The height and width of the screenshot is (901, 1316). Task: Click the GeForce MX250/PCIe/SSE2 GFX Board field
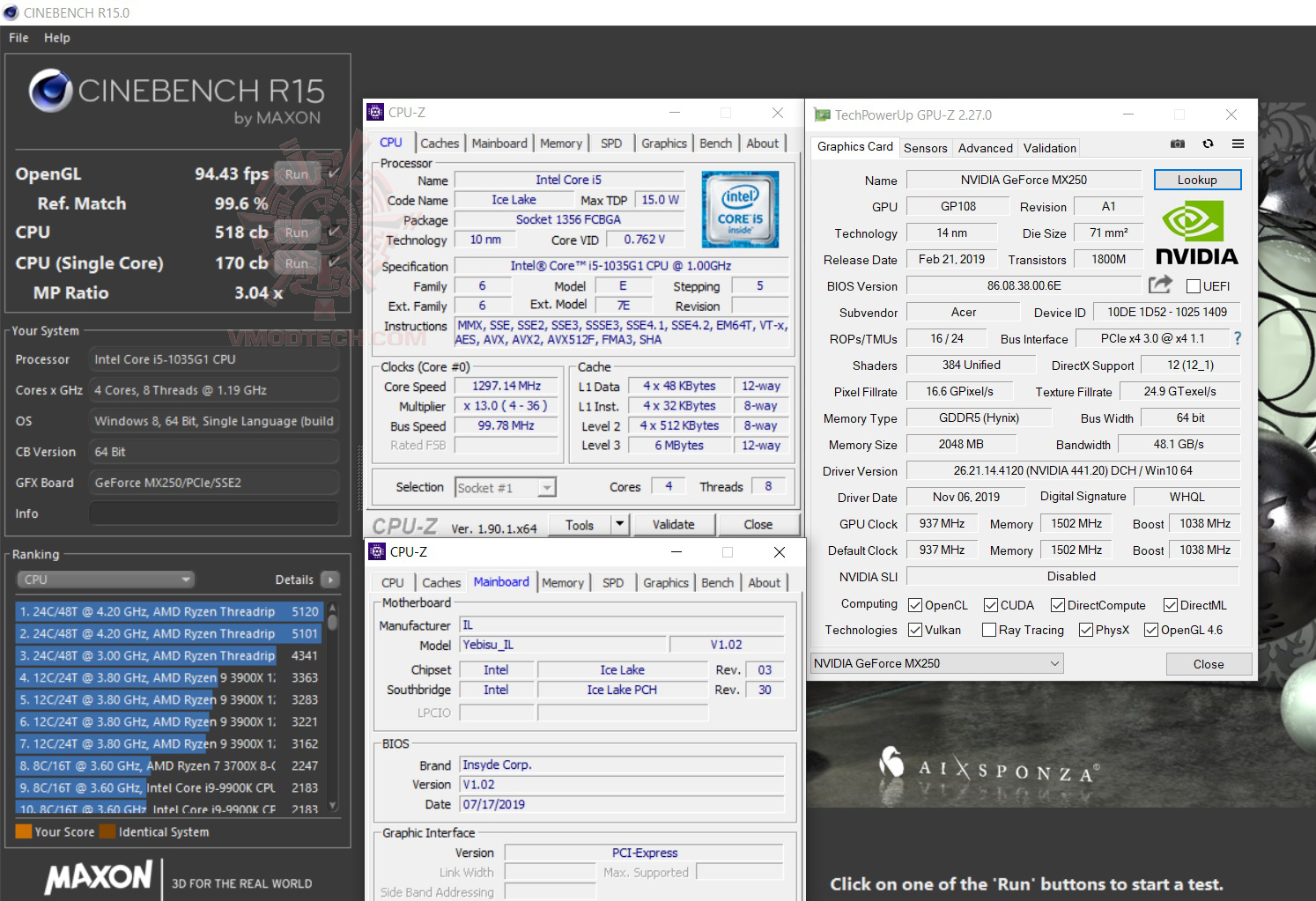coord(213,483)
